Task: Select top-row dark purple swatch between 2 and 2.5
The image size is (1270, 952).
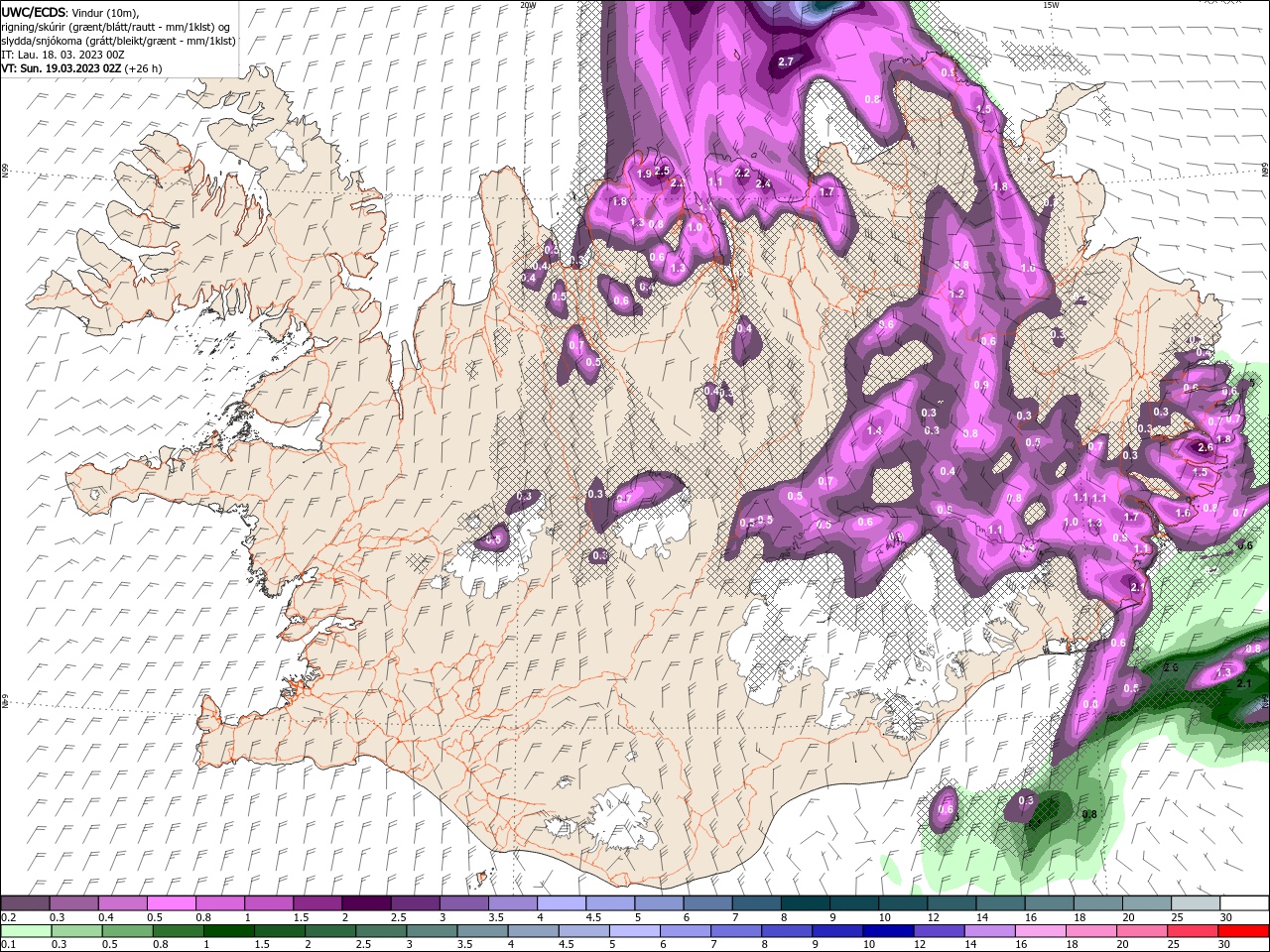Action: [366, 903]
